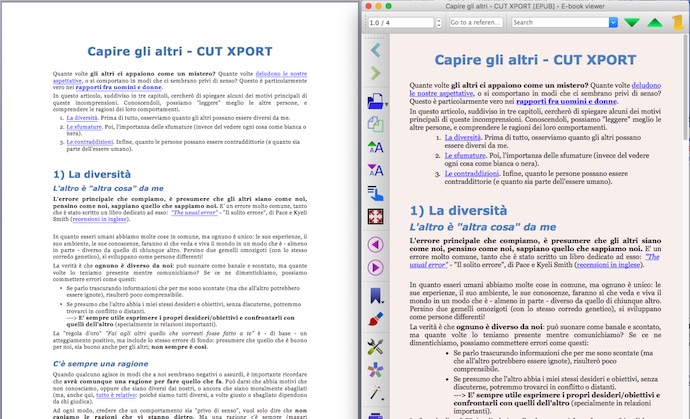The height and width of the screenshot is (419, 690).
Task: Click the magic wand theme icon
Action: click(375, 393)
